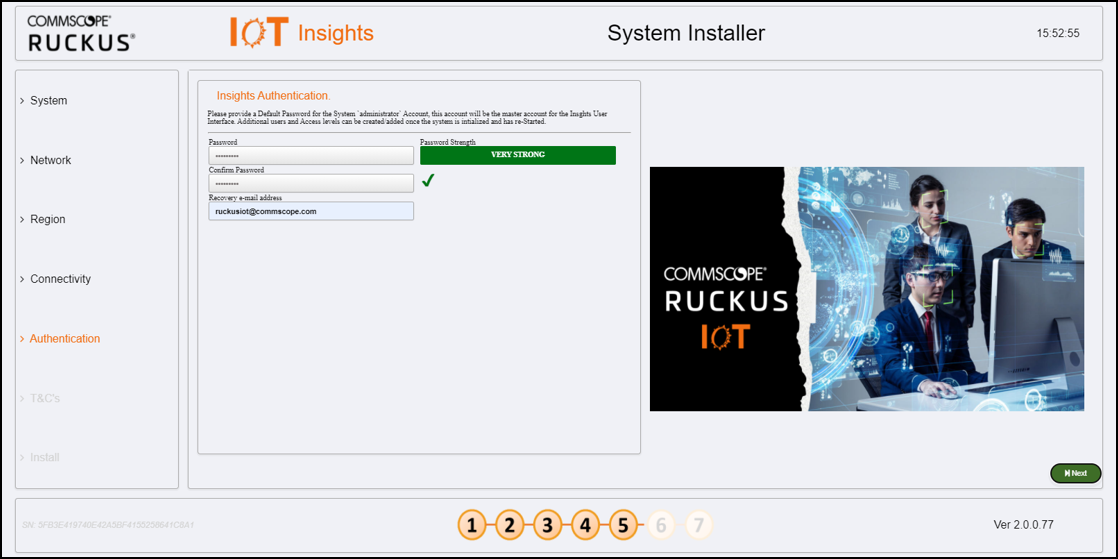Open the System section in sidebar

[x=48, y=101]
